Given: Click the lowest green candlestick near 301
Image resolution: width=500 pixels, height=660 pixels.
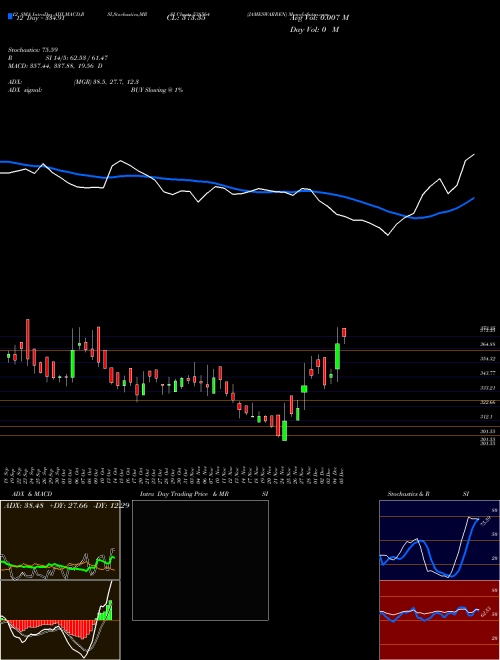Looking at the screenshot, I should tap(285, 430).
